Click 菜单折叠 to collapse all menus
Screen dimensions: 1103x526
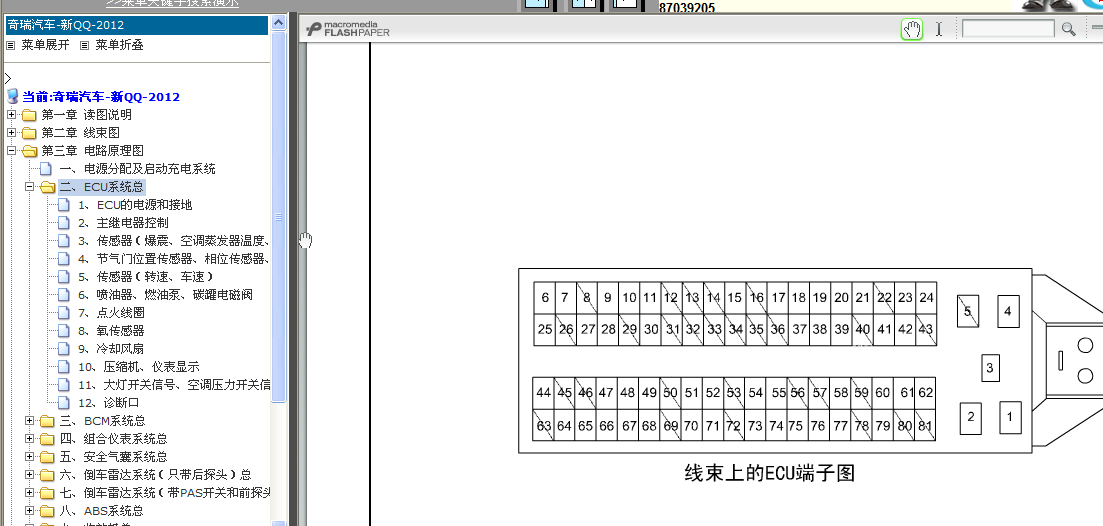(x=120, y=45)
